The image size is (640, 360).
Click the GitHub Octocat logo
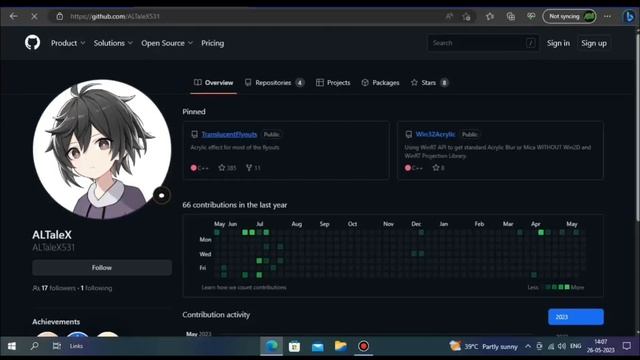pos(32,43)
